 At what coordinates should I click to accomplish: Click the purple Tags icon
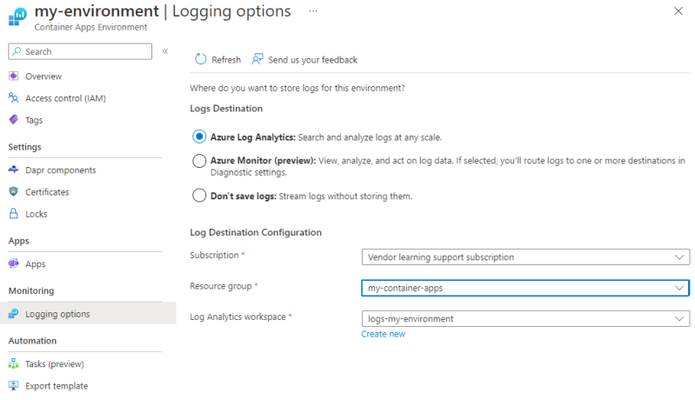(x=14, y=119)
